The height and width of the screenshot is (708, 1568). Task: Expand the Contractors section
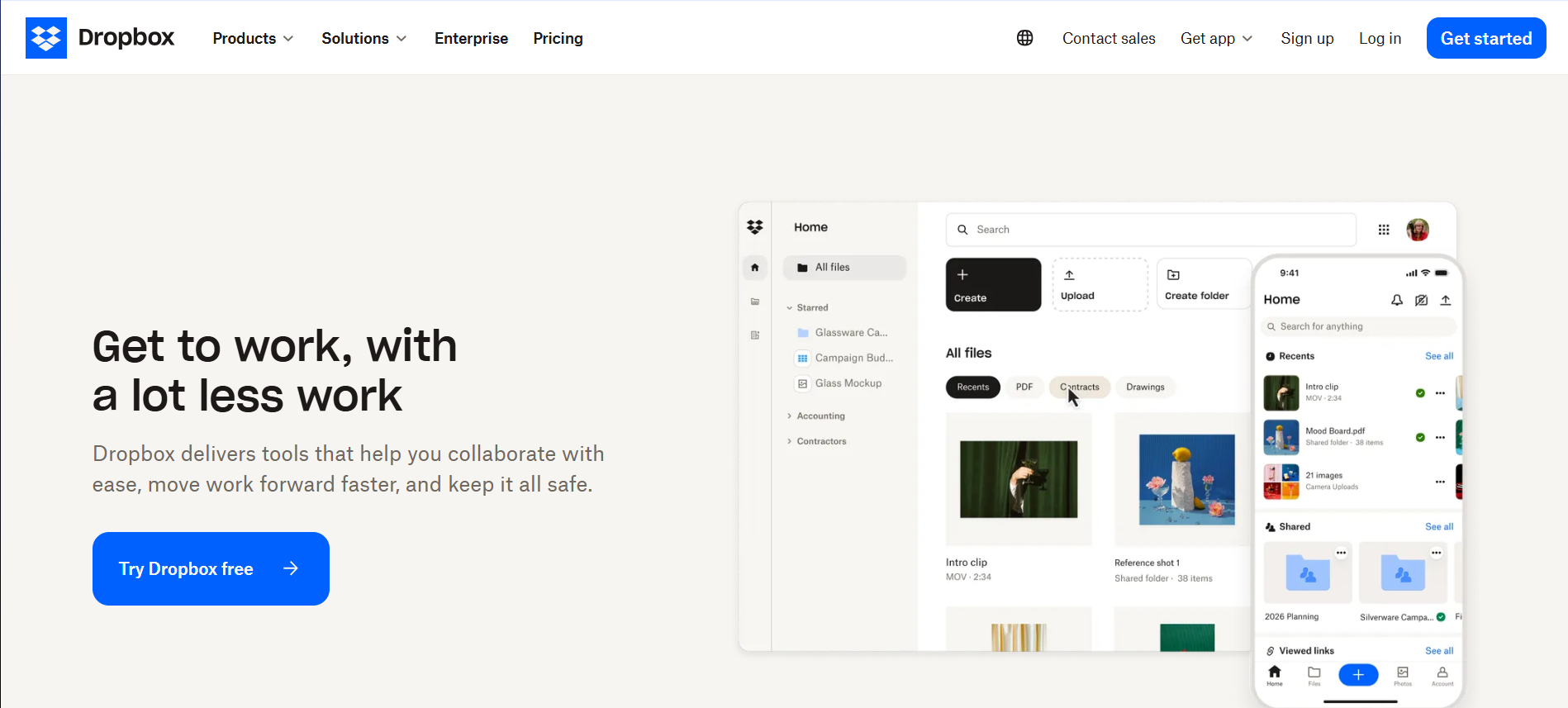pos(817,441)
